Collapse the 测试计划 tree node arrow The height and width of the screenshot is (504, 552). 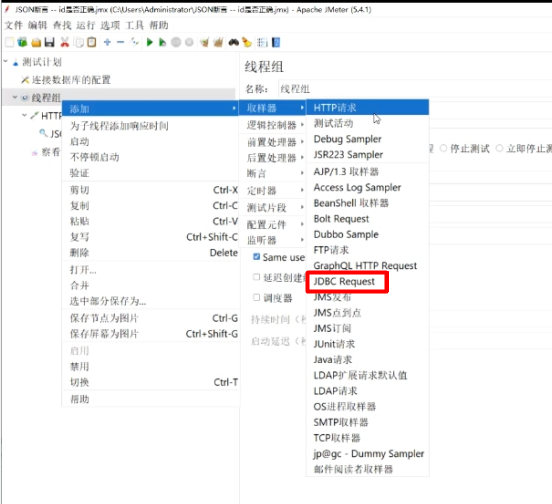6,61
